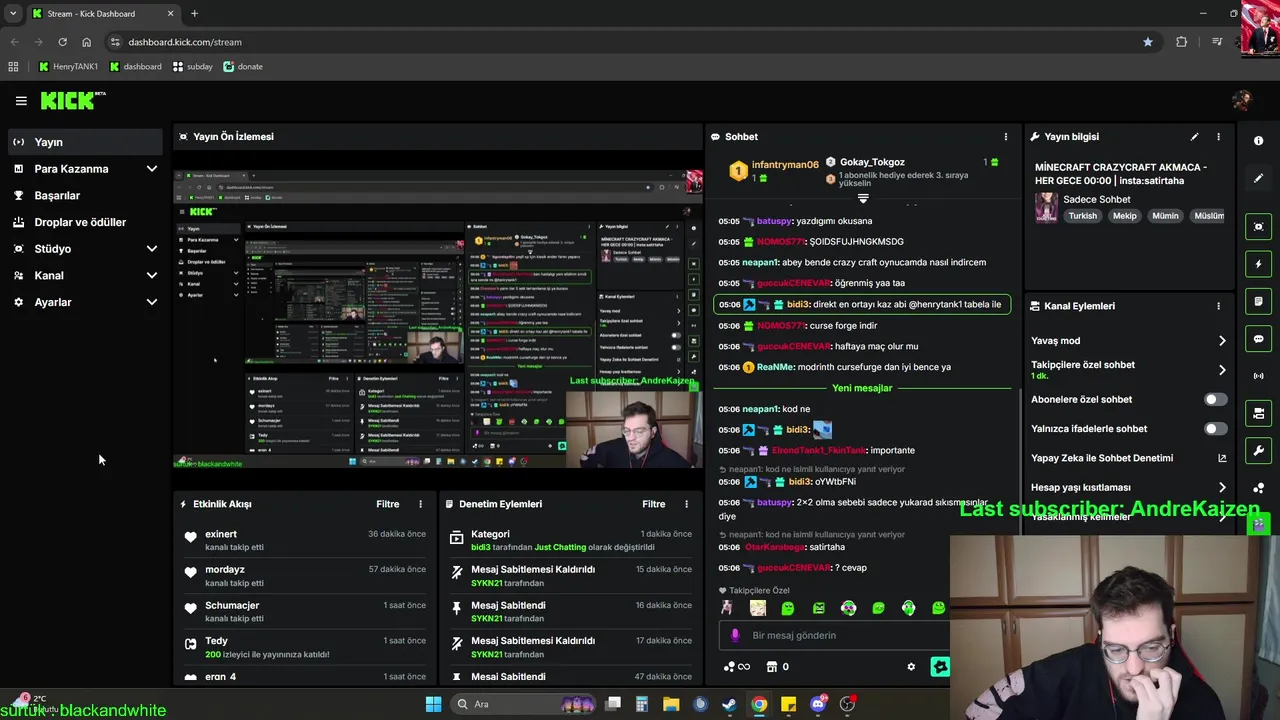Image resolution: width=1280 pixels, height=720 pixels.
Task: Open Denetim Eylemleri Filtre
Action: point(653,504)
